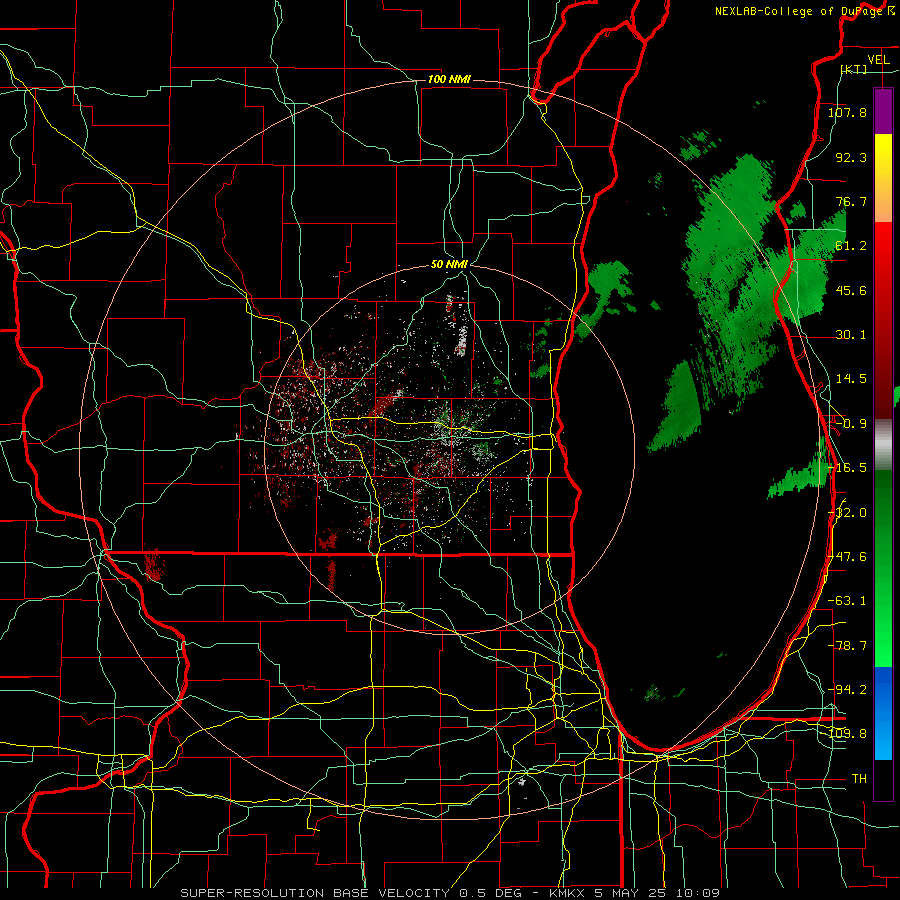Select the -32.0 scale value
Viewport: 900px width, 900px height.
[x=847, y=512]
